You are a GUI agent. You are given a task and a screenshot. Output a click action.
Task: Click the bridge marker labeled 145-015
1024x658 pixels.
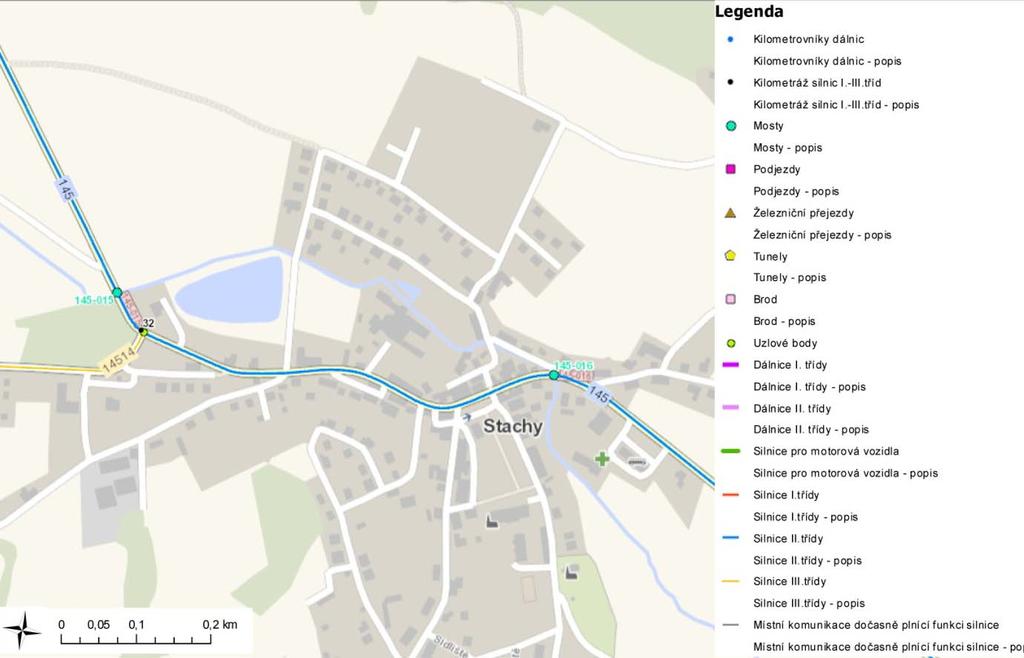[117, 293]
